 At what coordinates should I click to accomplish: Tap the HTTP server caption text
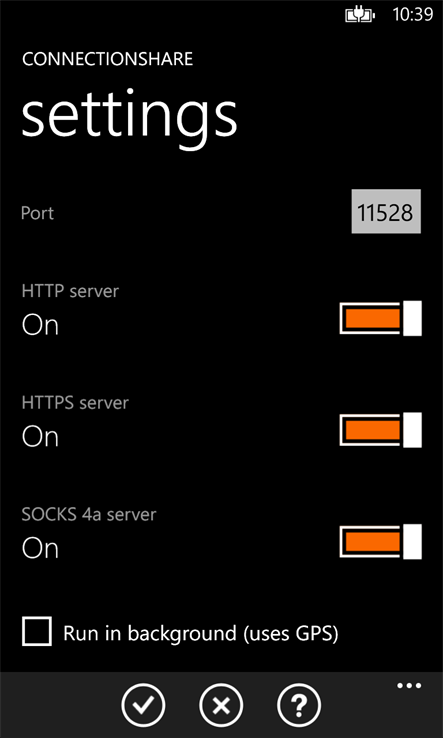70,291
